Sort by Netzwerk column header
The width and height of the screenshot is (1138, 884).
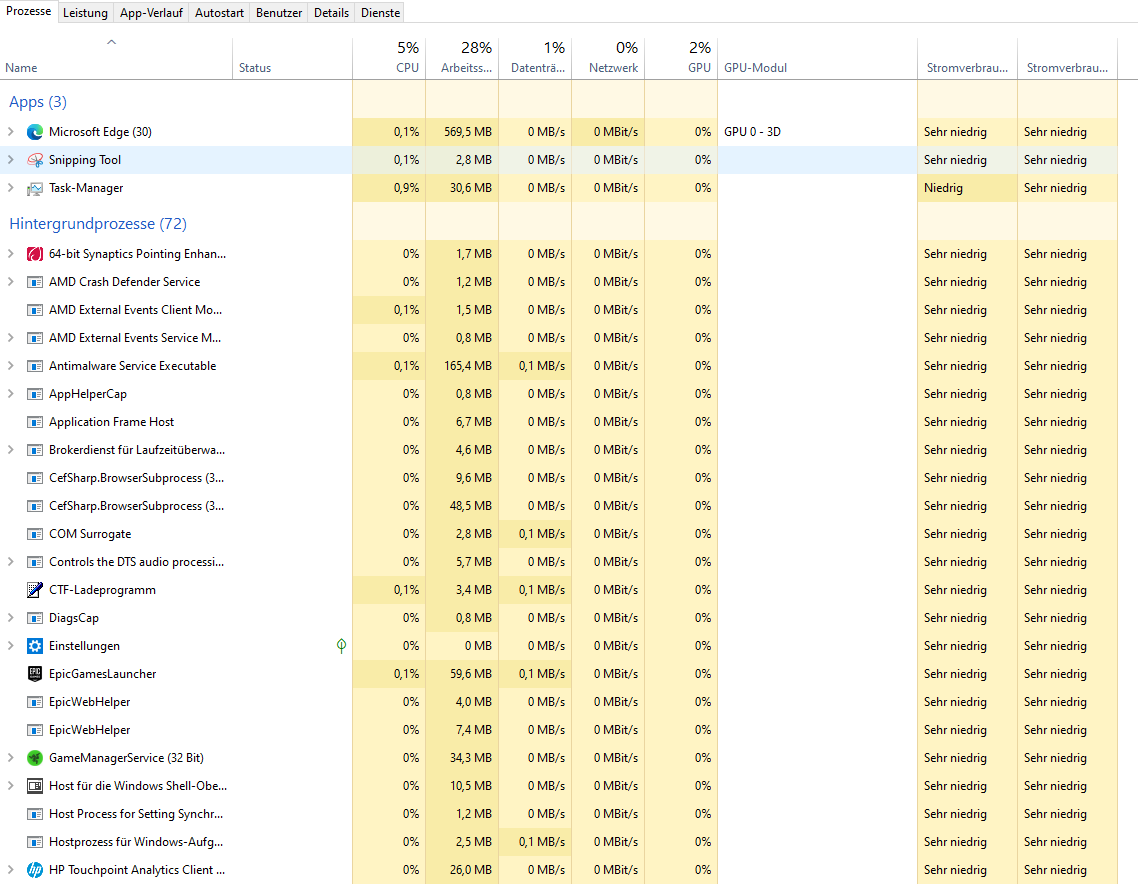tap(608, 58)
